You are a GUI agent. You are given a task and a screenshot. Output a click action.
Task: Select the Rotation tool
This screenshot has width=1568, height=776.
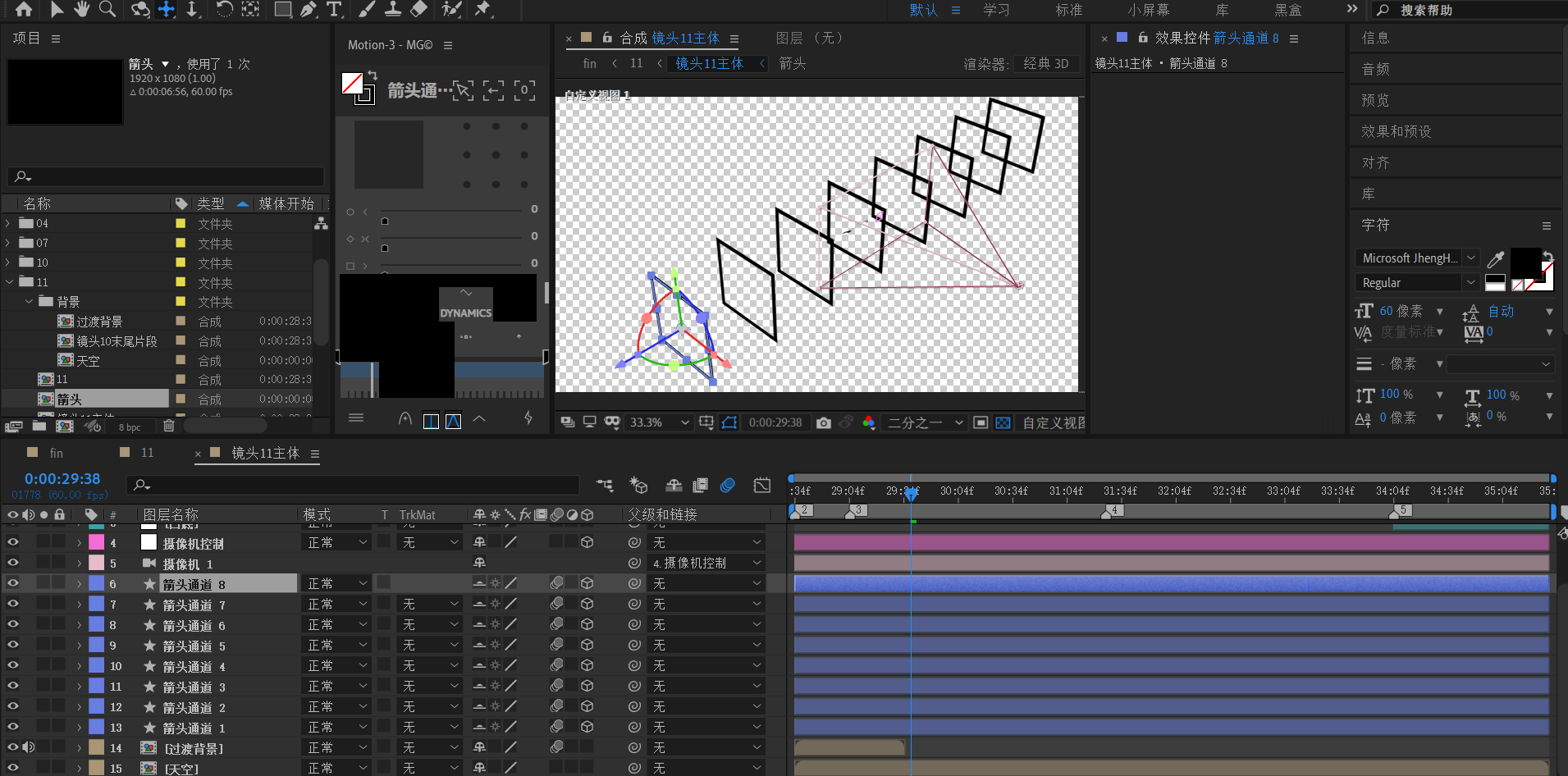click(x=224, y=9)
